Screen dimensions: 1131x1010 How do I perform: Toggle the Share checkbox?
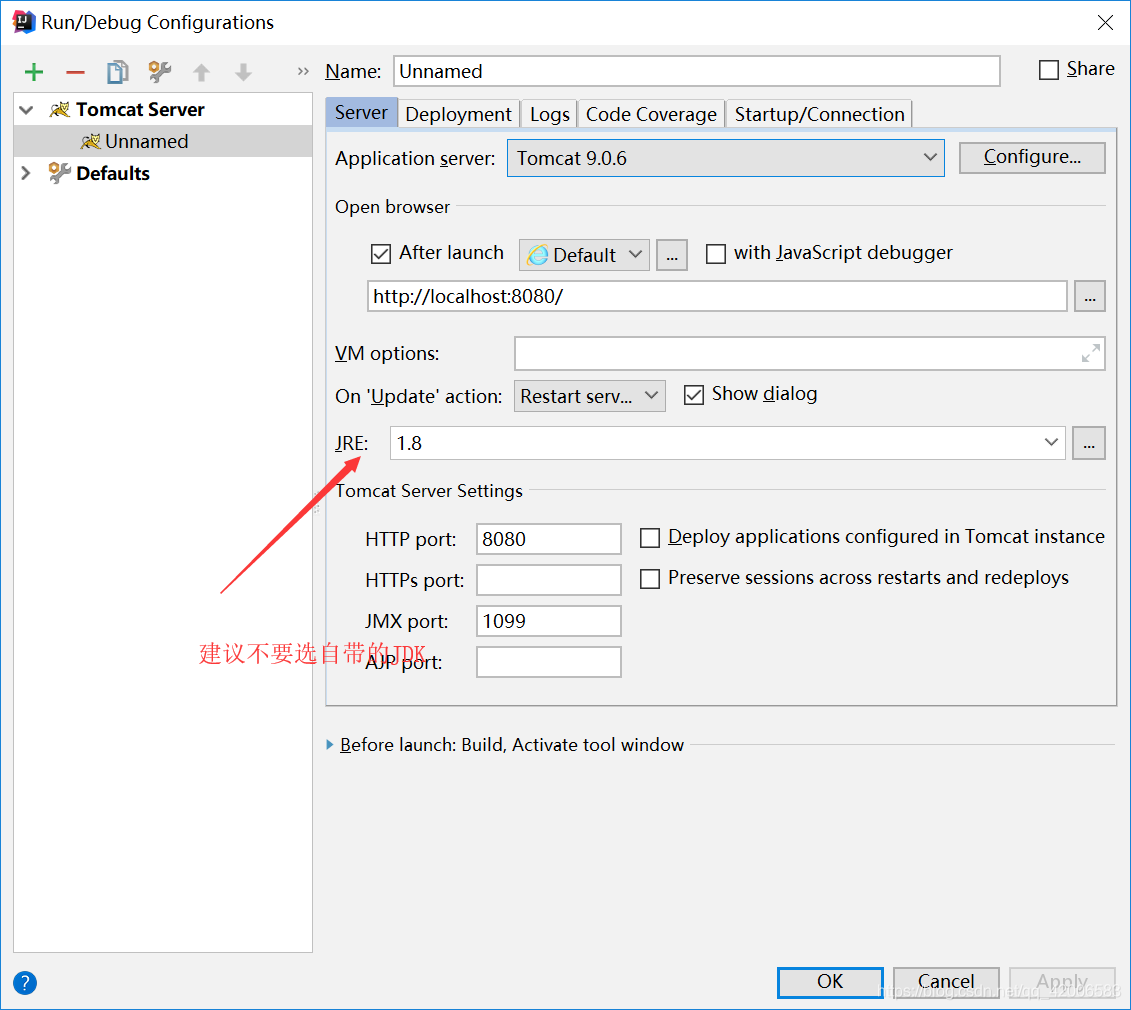coord(1049,70)
